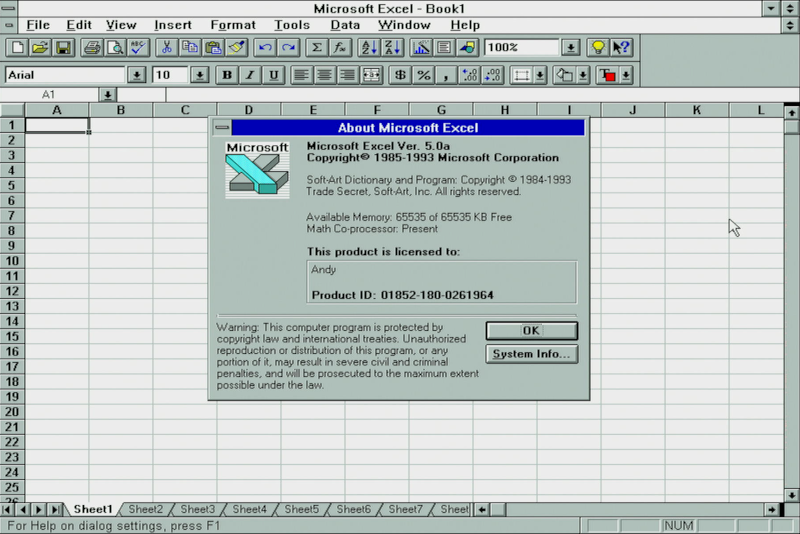800x534 pixels.
Task: Open the Function Wizard fx icon
Action: (x=340, y=47)
